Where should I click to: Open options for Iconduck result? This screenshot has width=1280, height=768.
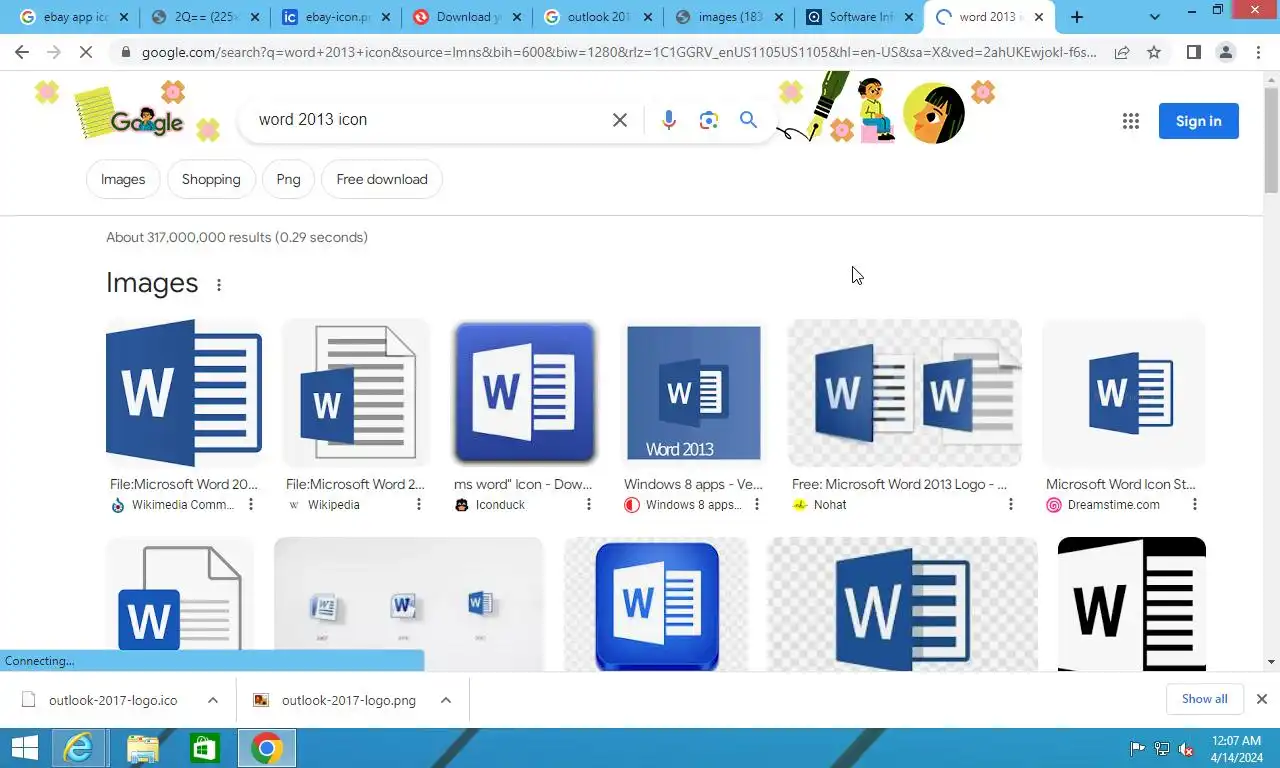pos(589,505)
